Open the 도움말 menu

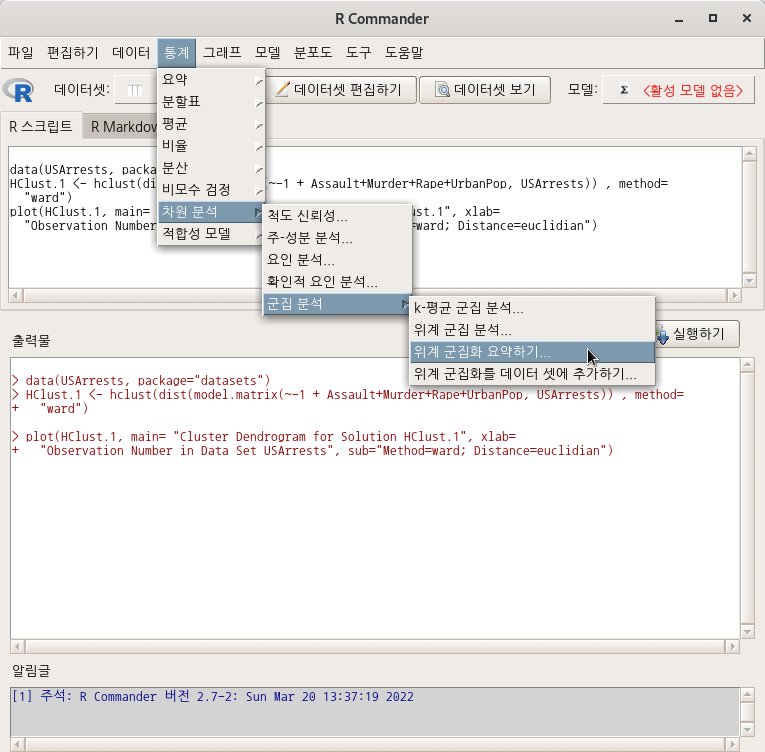403,53
